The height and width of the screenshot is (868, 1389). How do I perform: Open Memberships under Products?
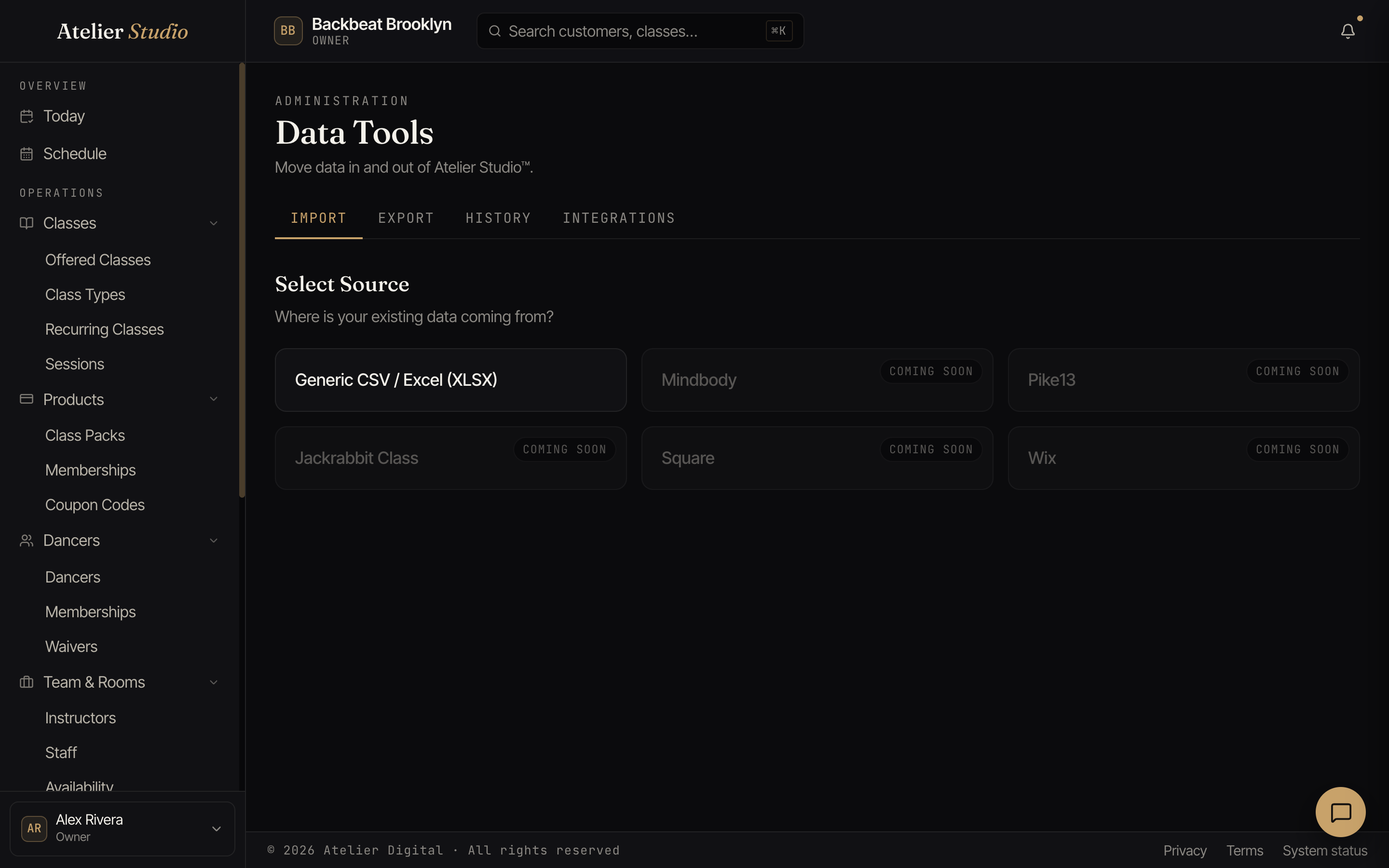coord(90,470)
